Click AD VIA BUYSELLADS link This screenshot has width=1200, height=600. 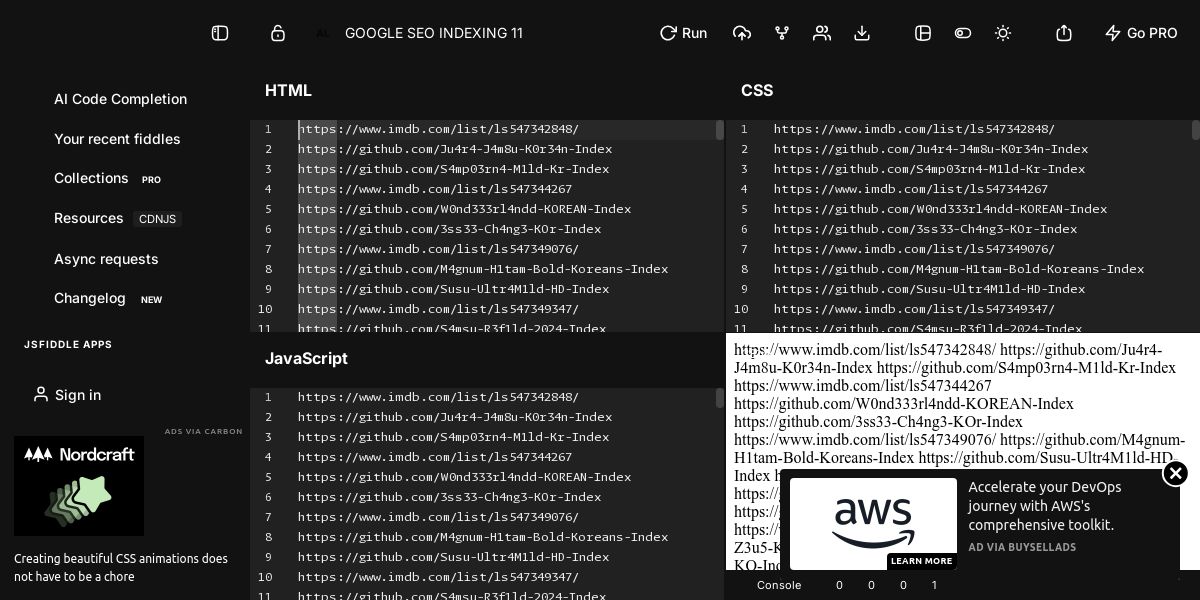pos(1022,547)
